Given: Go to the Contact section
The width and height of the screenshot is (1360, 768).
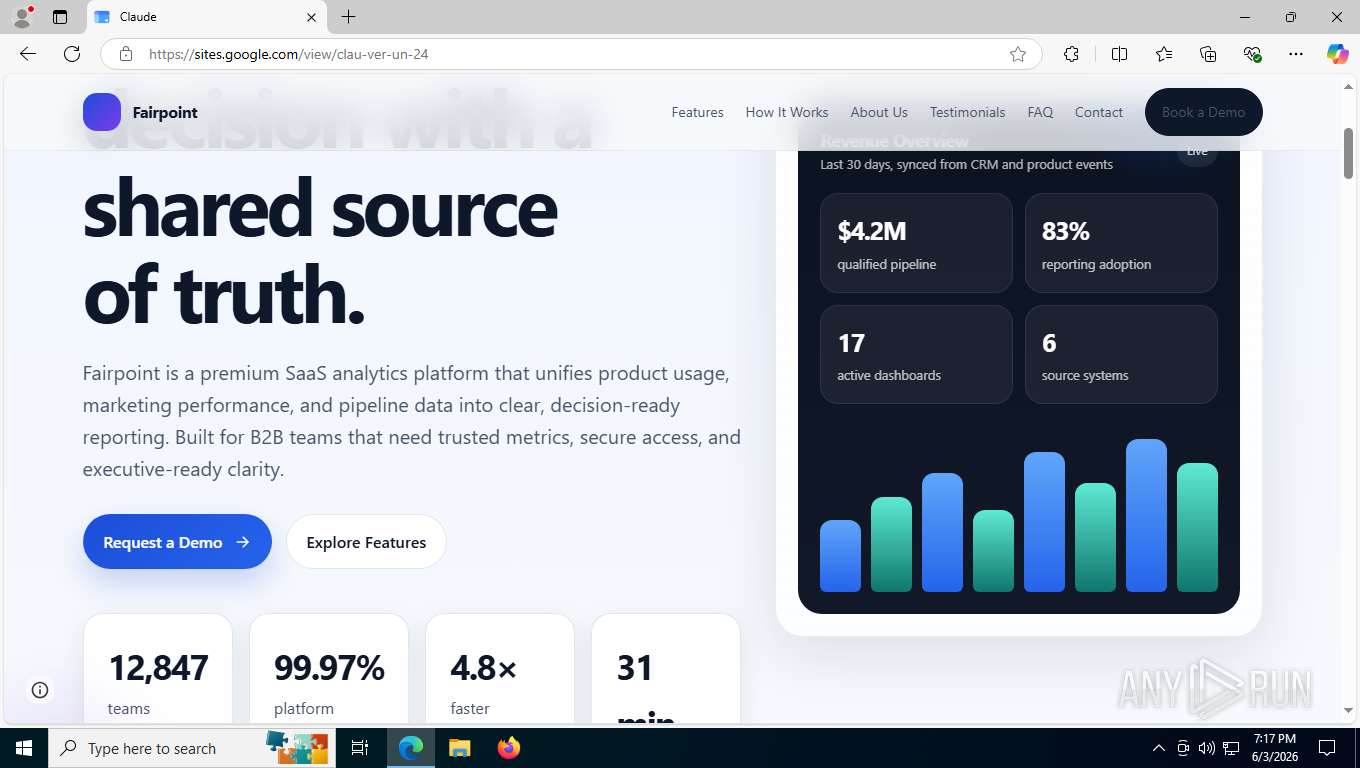Looking at the screenshot, I should tap(1099, 112).
